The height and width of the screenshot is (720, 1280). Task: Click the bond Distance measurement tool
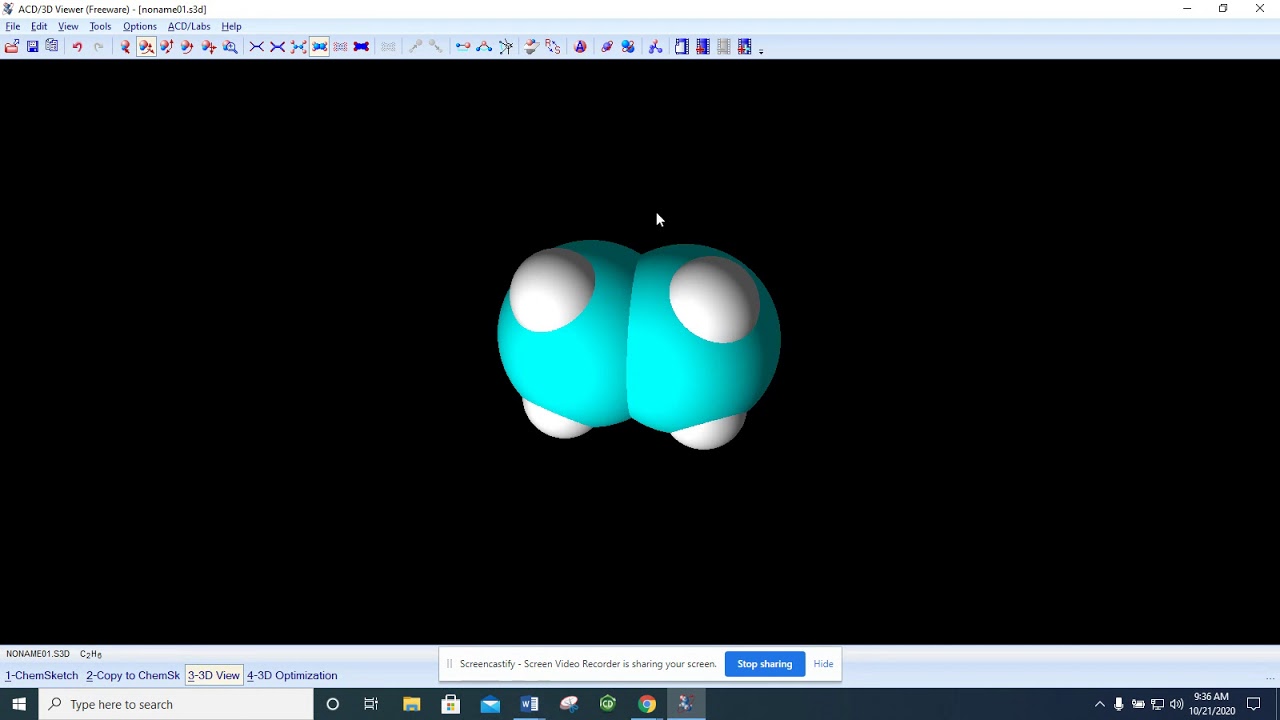tap(463, 47)
